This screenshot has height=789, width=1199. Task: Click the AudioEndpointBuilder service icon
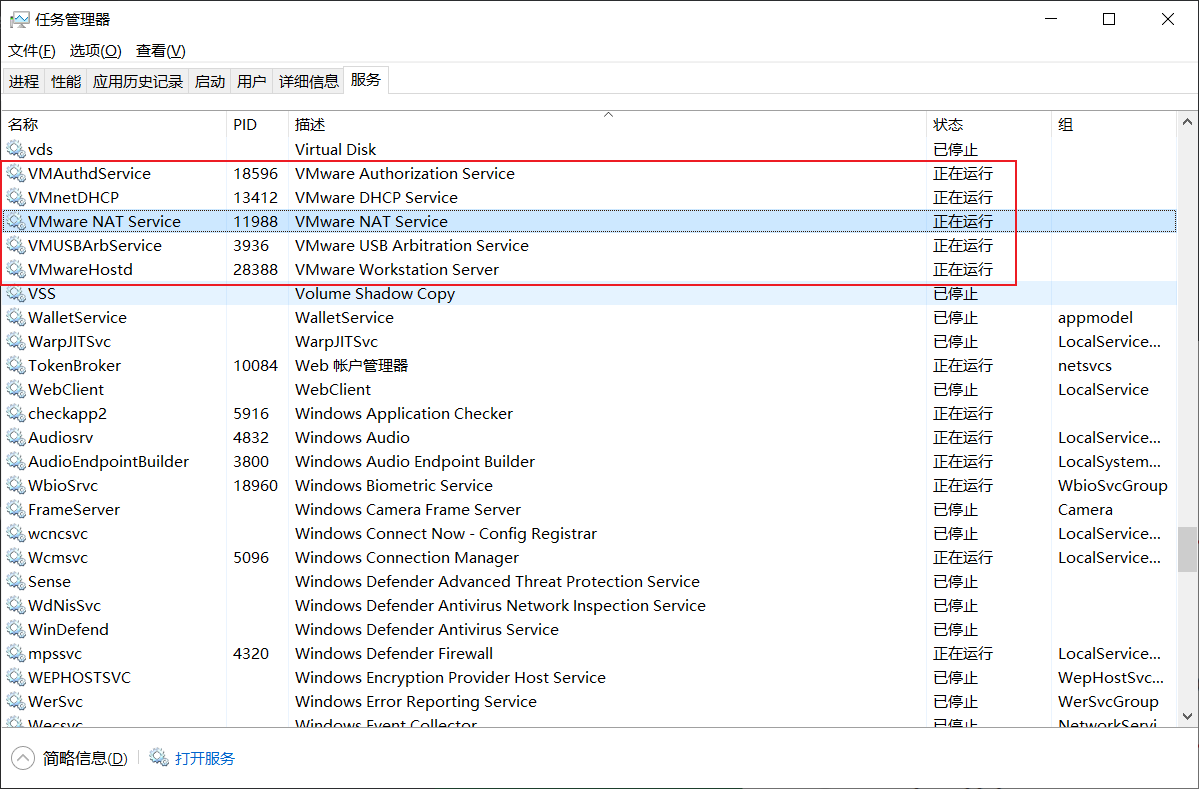click(x=16, y=461)
